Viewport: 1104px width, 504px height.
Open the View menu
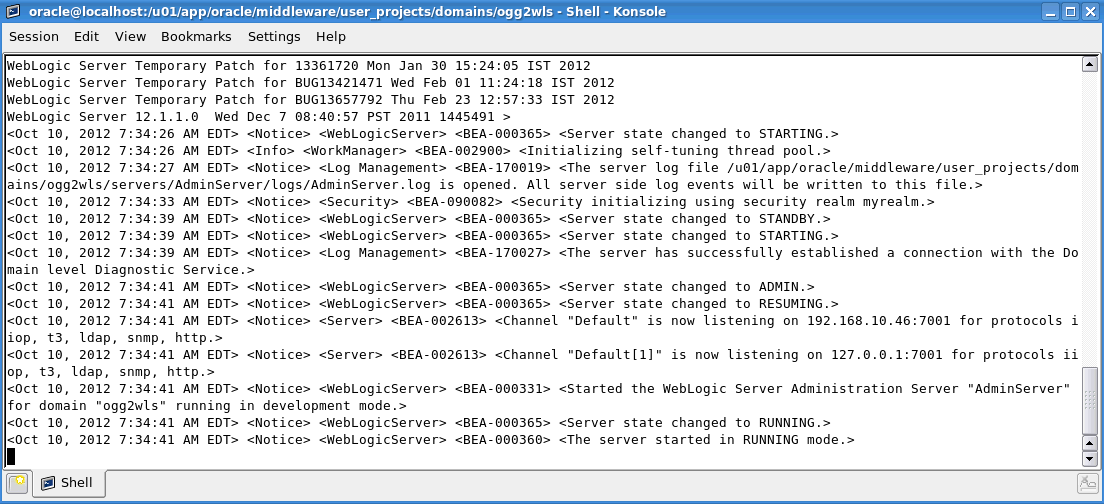click(130, 36)
